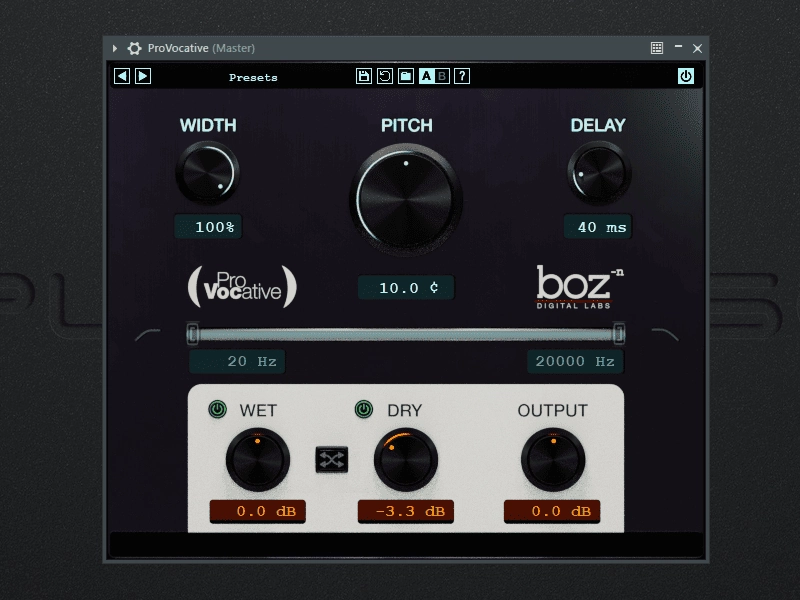
Task: Minimize the ProVocative plugin window
Action: pos(678,46)
